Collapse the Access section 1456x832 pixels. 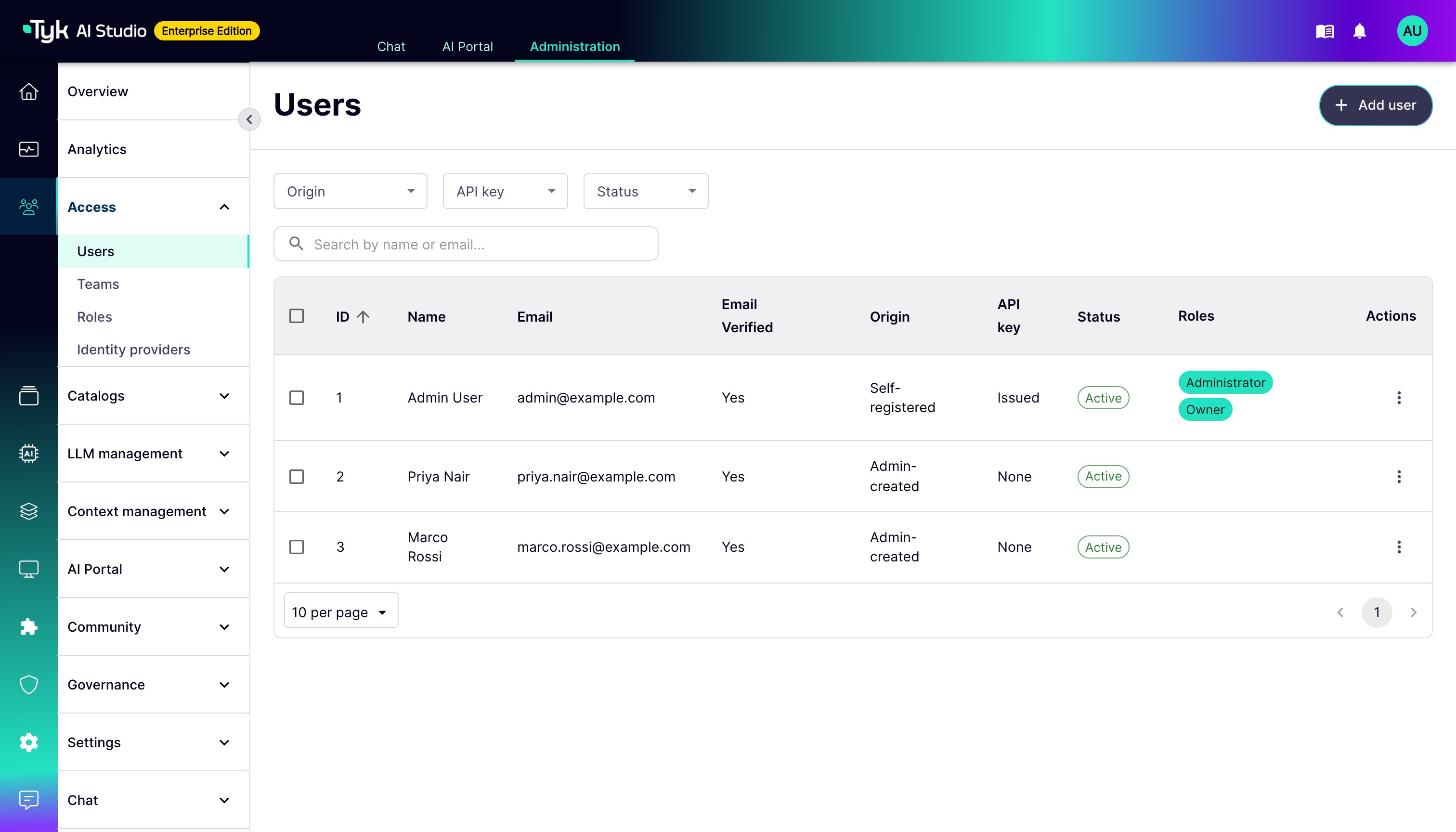tap(224, 207)
